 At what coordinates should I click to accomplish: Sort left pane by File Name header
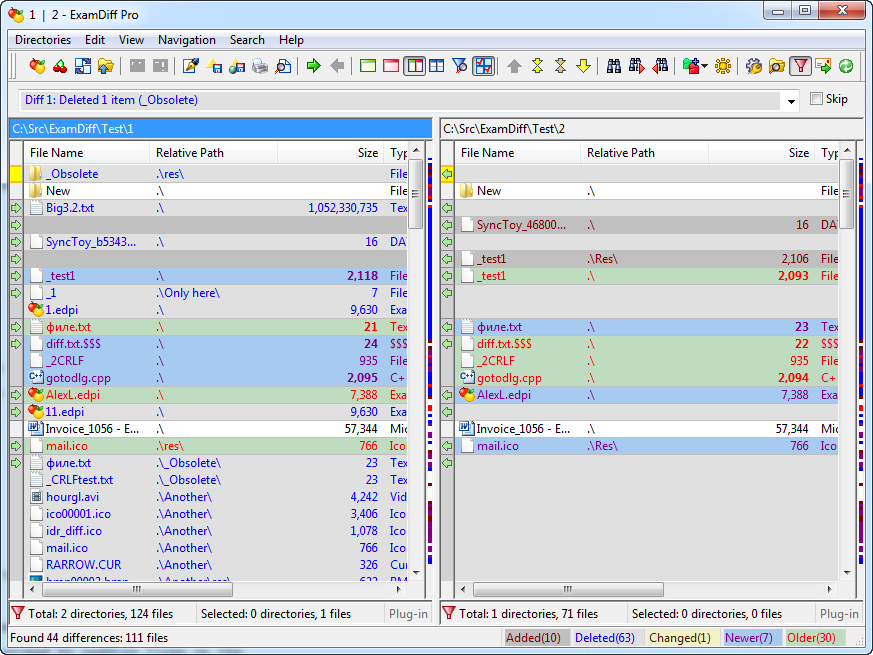point(86,153)
